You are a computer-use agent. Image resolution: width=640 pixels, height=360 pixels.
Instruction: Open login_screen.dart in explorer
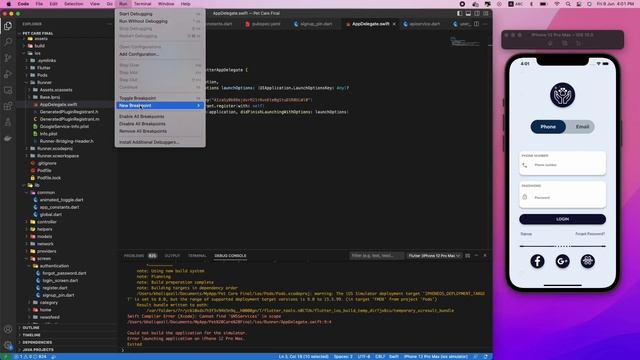[60, 281]
